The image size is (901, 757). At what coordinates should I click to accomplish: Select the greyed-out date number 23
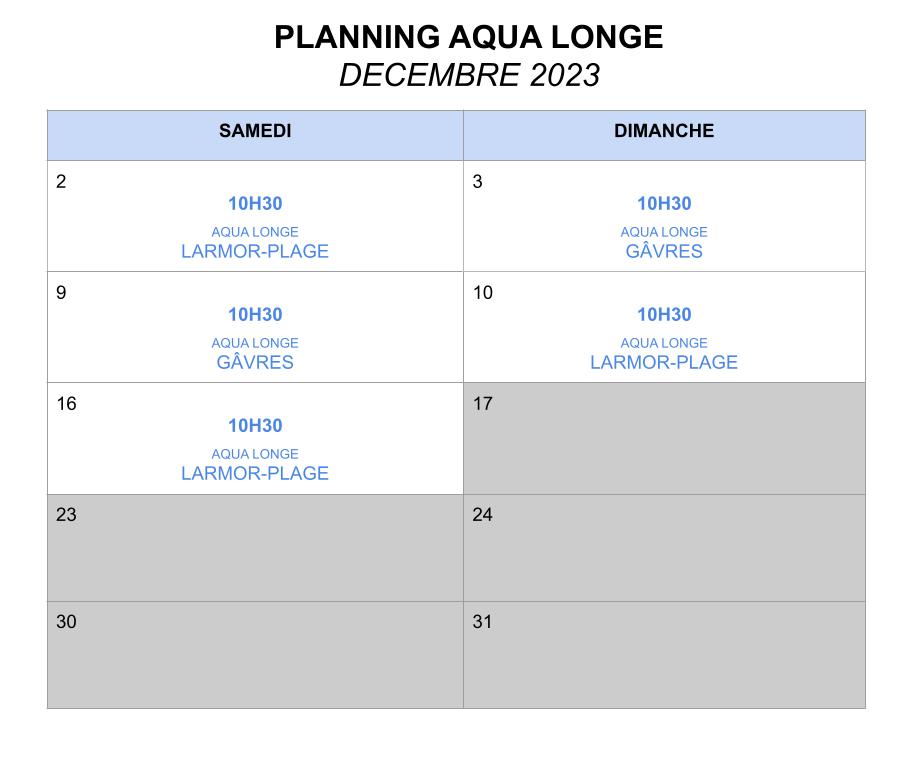click(x=66, y=515)
